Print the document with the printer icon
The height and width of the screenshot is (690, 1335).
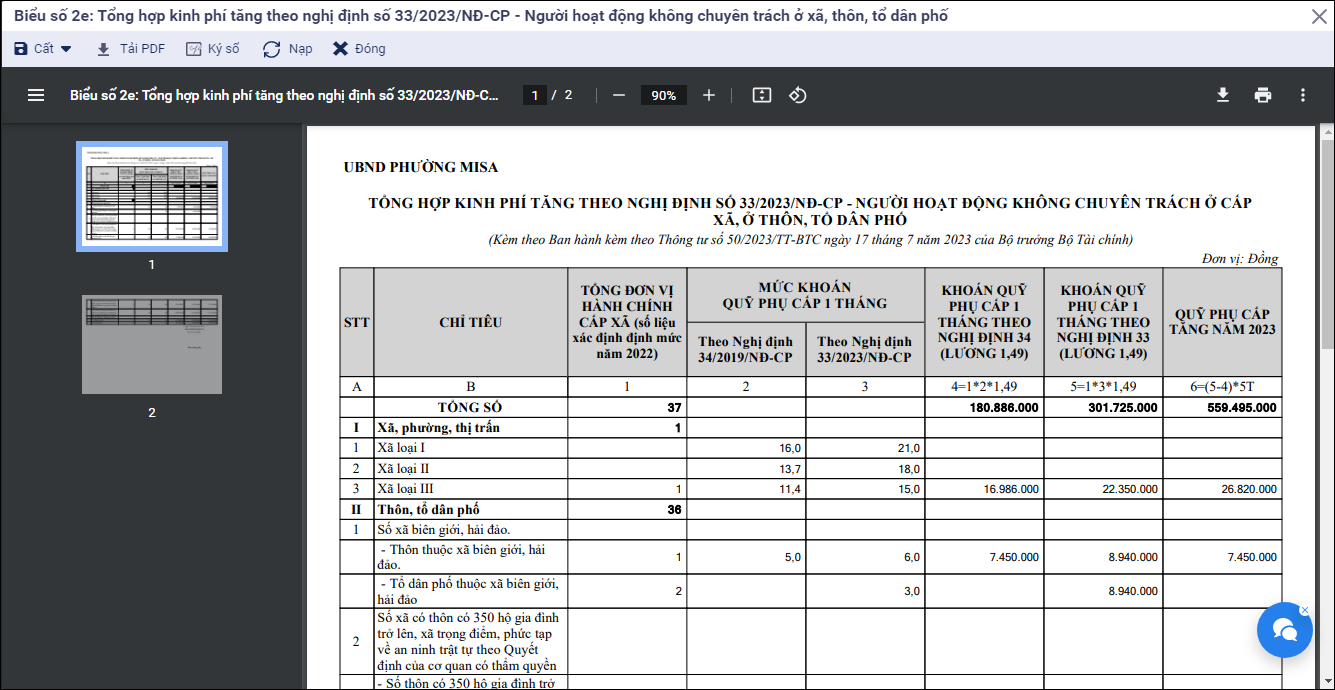(x=1263, y=95)
